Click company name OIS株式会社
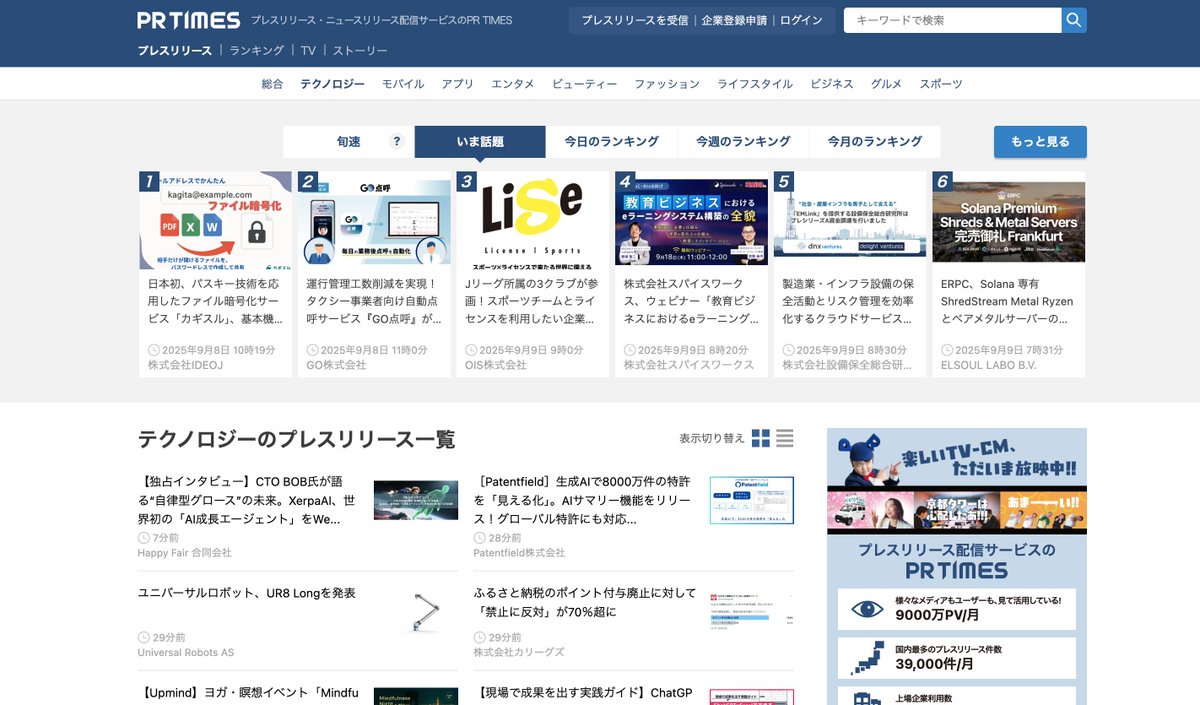This screenshot has width=1200, height=705. (496, 365)
